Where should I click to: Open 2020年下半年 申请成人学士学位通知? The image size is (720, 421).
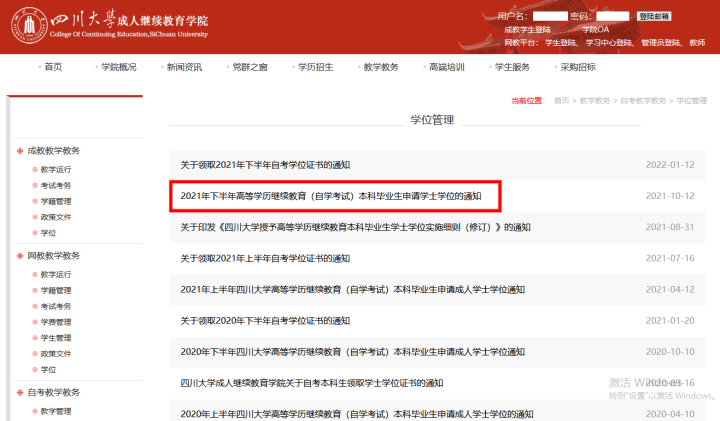pos(353,352)
